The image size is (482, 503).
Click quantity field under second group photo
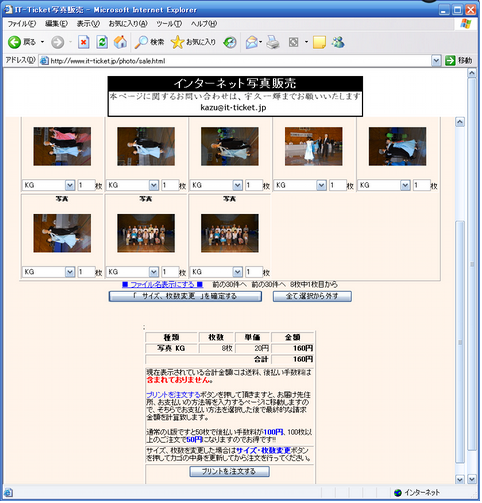tap(254, 272)
